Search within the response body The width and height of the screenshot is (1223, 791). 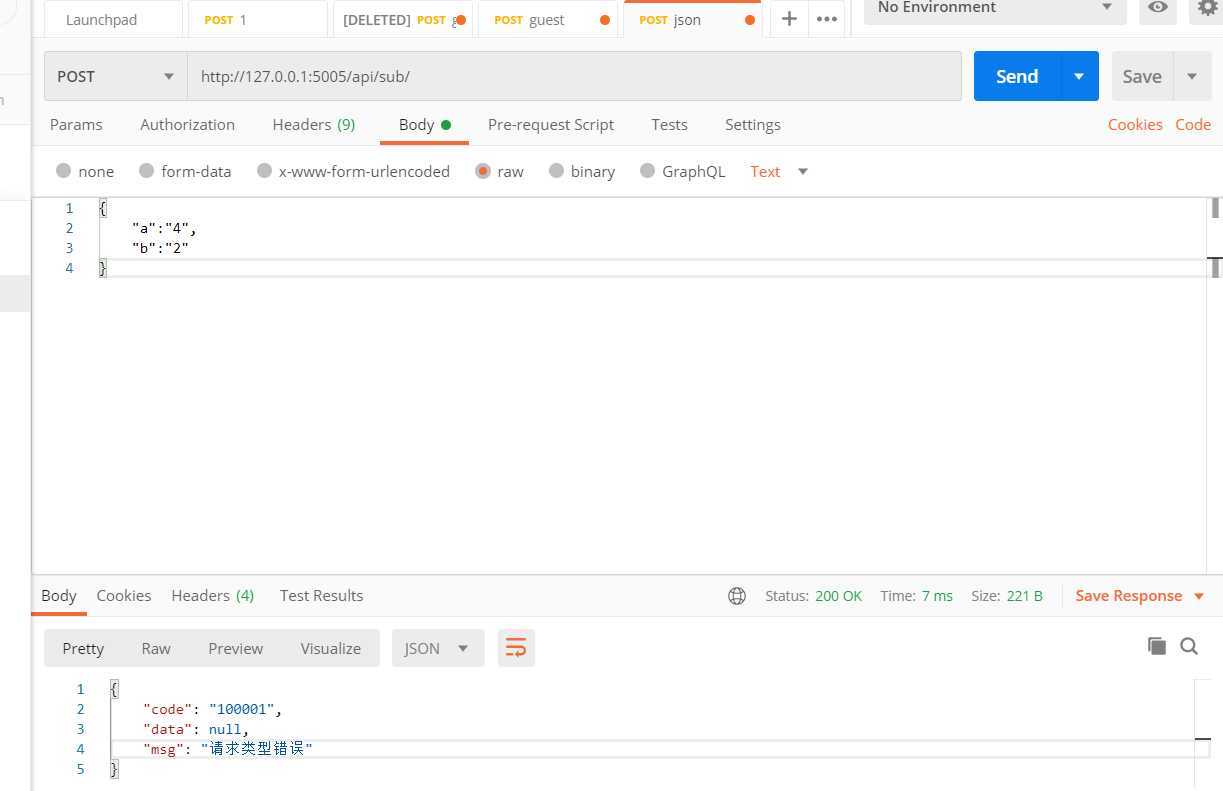tap(1189, 646)
